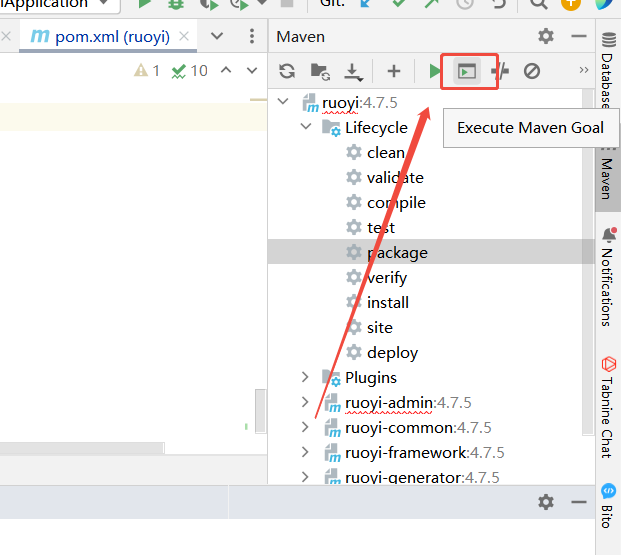The height and width of the screenshot is (555, 621).
Task: Select the Plugins folder label
Action: (x=371, y=378)
